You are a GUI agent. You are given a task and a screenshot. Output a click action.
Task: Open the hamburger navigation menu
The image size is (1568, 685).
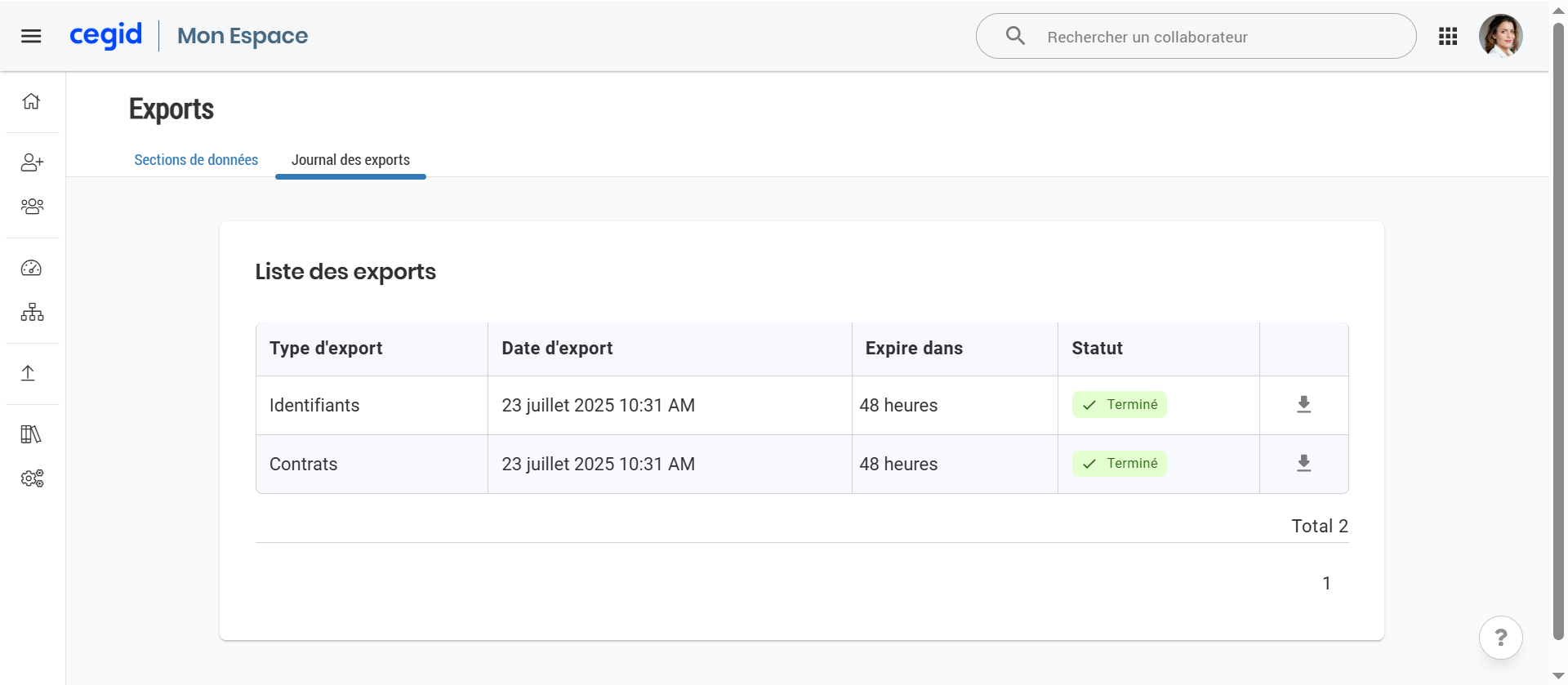[x=31, y=36]
